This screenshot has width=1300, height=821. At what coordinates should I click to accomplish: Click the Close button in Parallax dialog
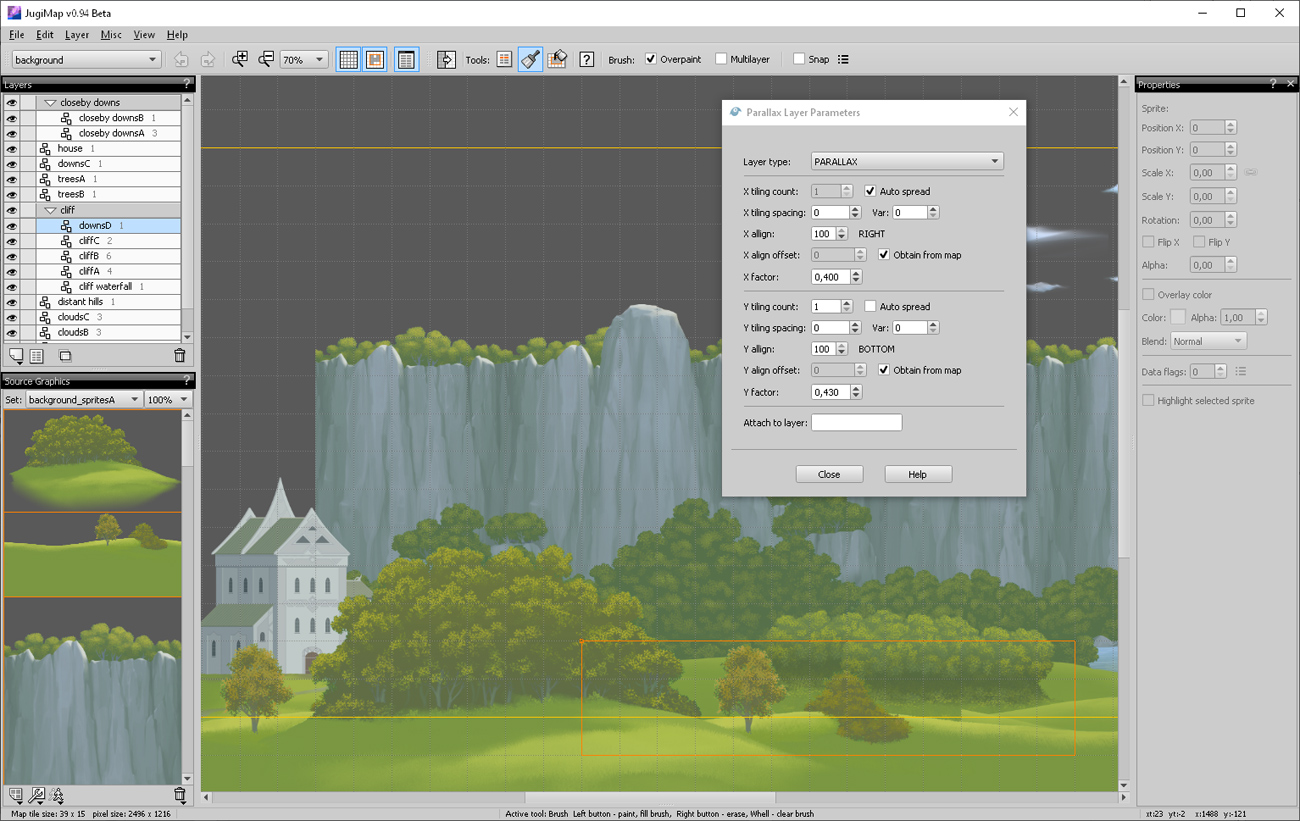click(x=829, y=474)
